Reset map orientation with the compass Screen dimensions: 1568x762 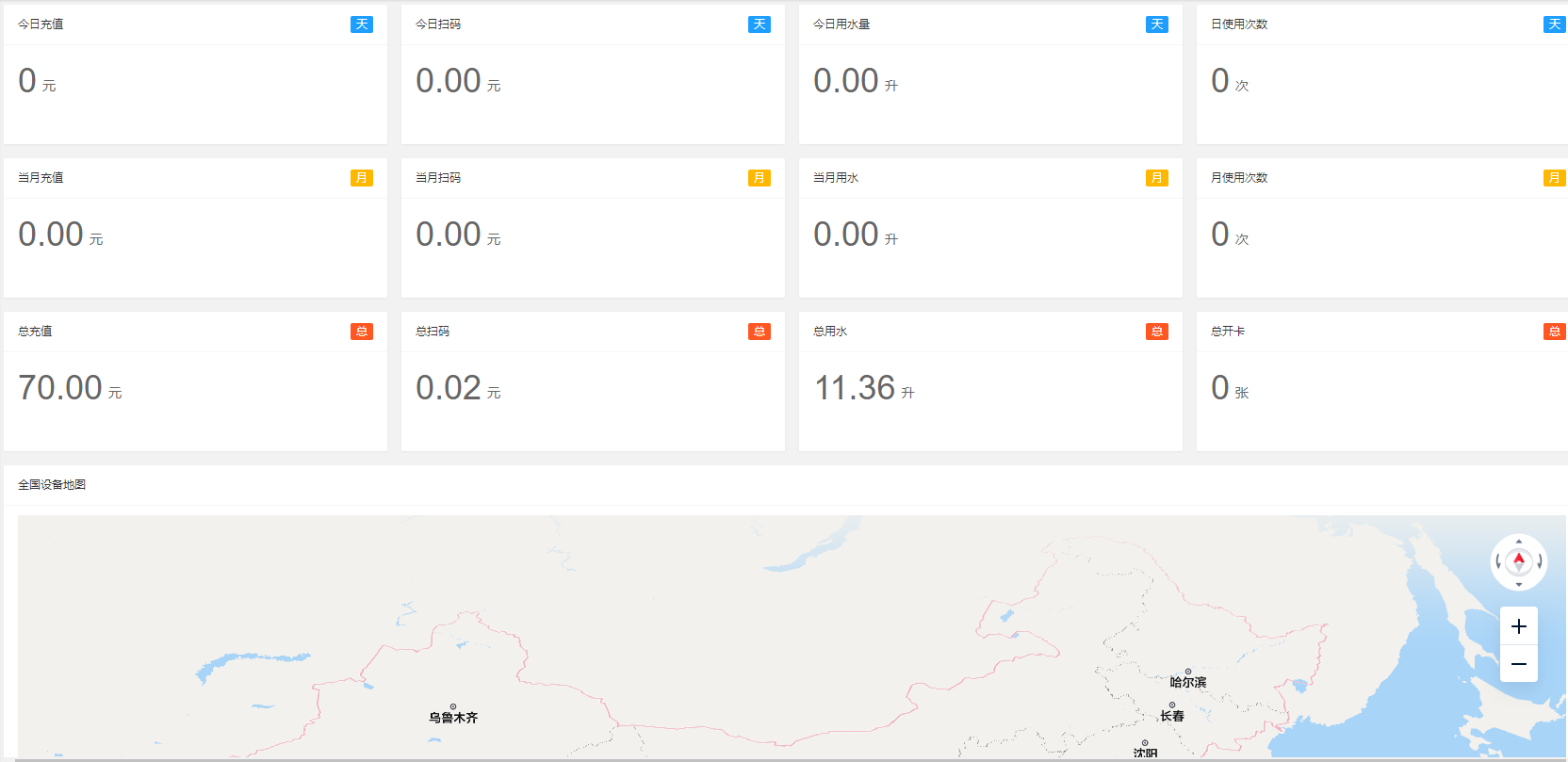click(1518, 561)
